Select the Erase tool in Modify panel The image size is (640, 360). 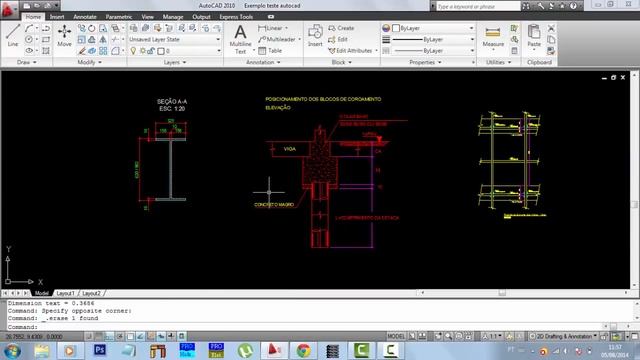tap(82, 51)
